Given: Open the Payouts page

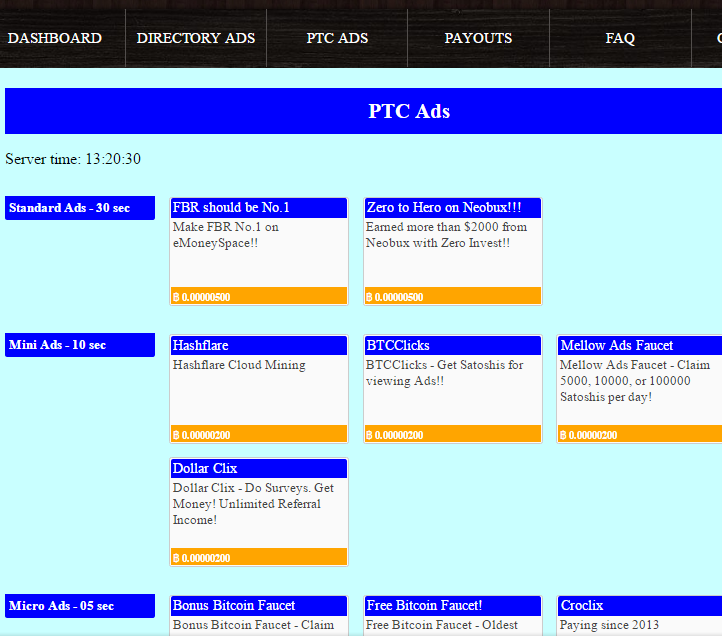Looking at the screenshot, I should [x=478, y=38].
